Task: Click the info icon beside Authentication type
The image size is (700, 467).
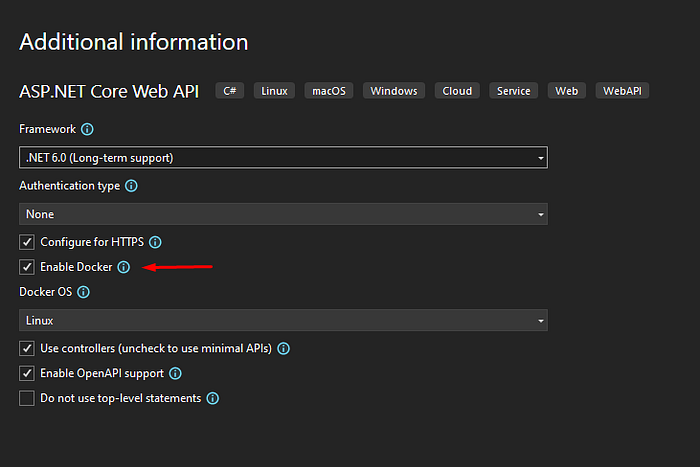Action: (131, 186)
